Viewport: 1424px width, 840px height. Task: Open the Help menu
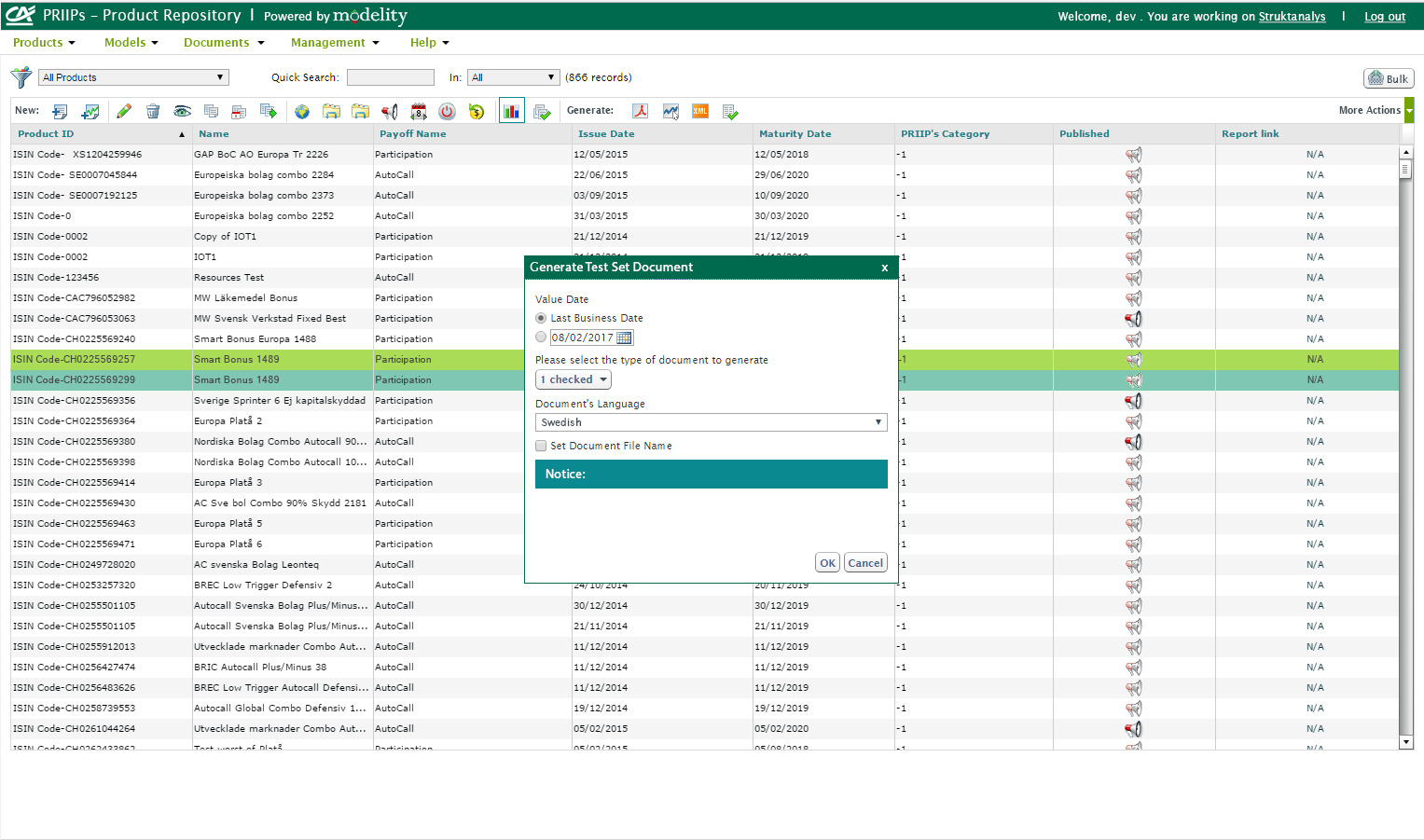[x=429, y=43]
